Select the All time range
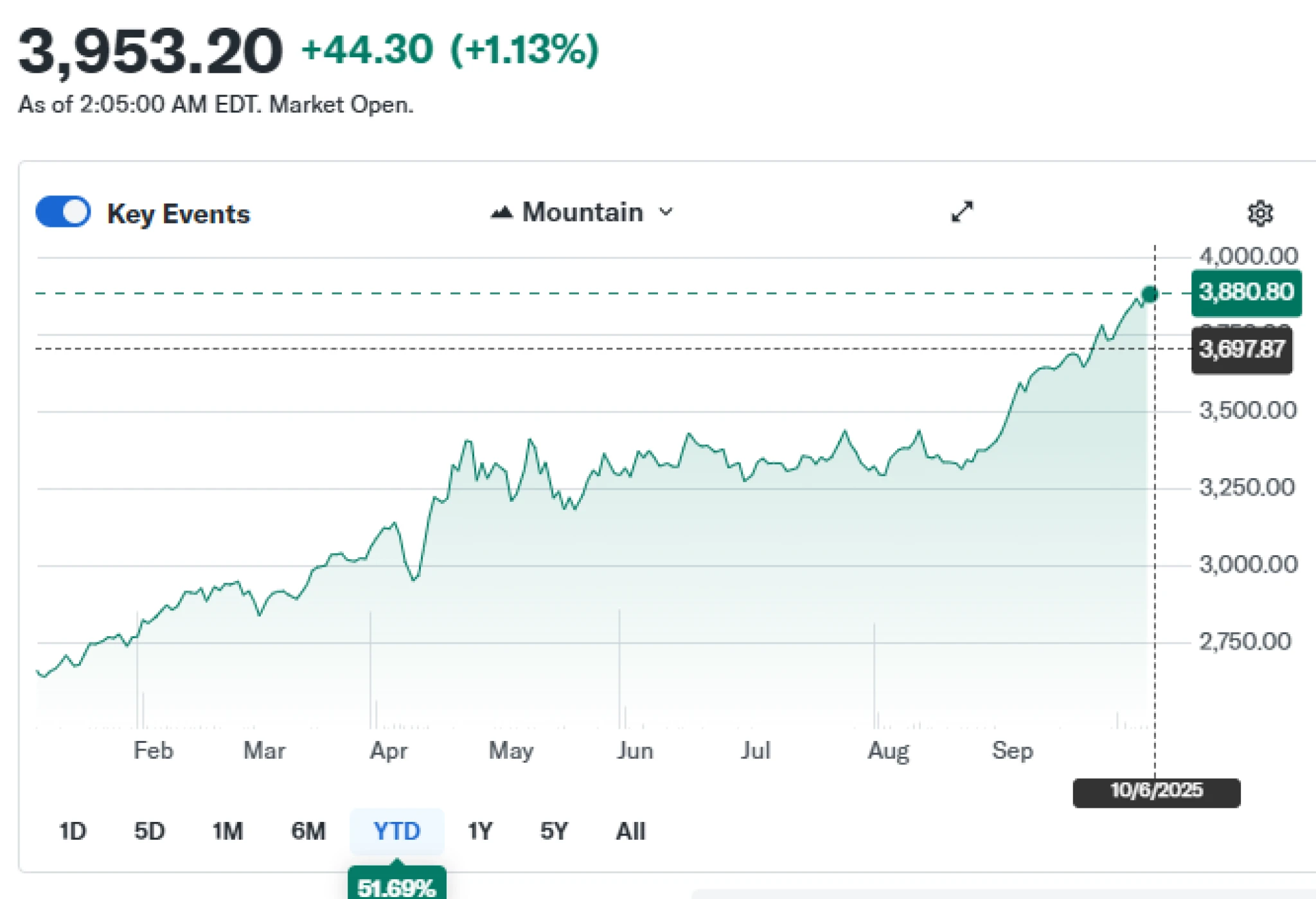 point(630,832)
